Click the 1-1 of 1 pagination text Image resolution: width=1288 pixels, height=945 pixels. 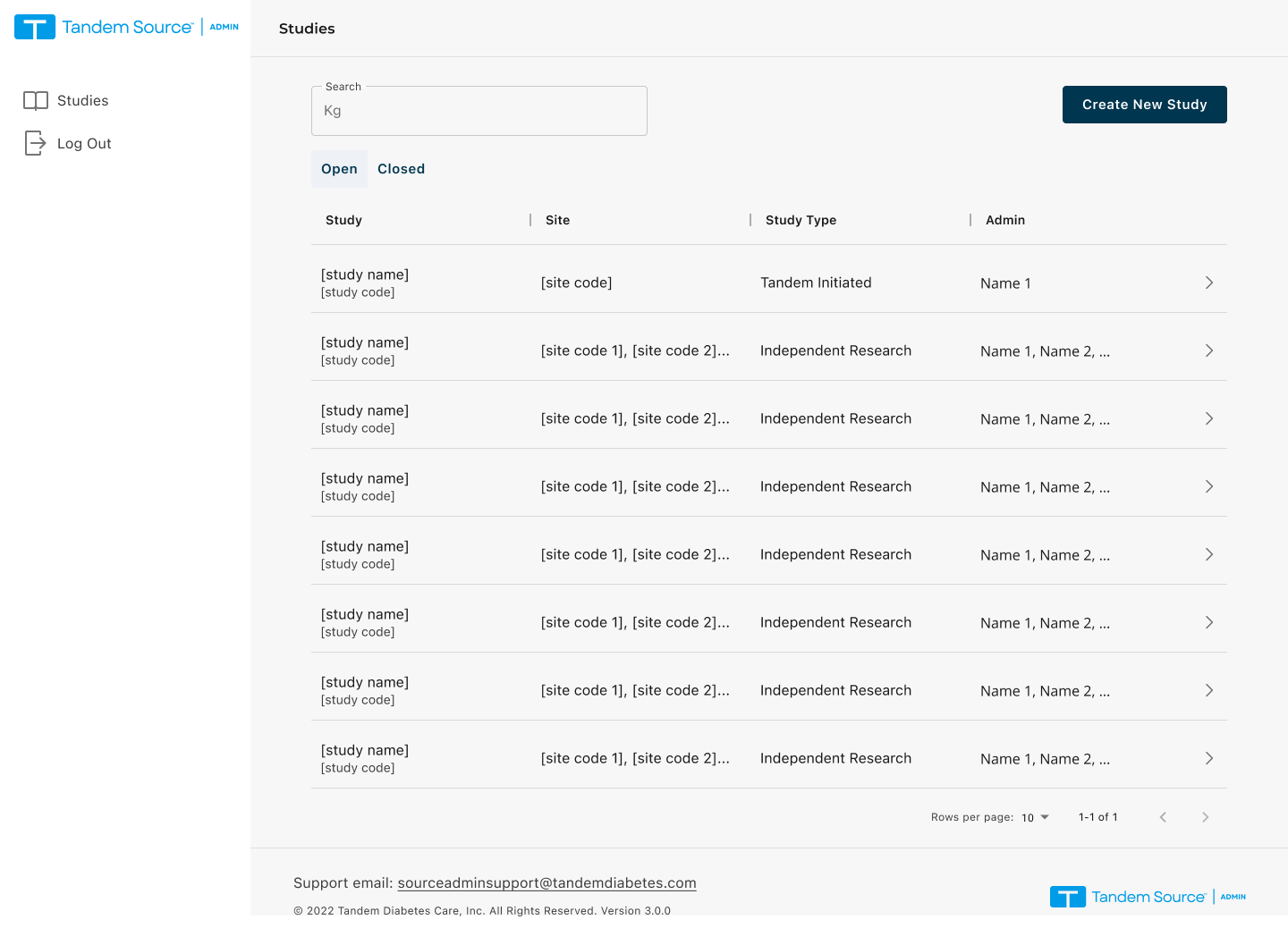(1098, 817)
